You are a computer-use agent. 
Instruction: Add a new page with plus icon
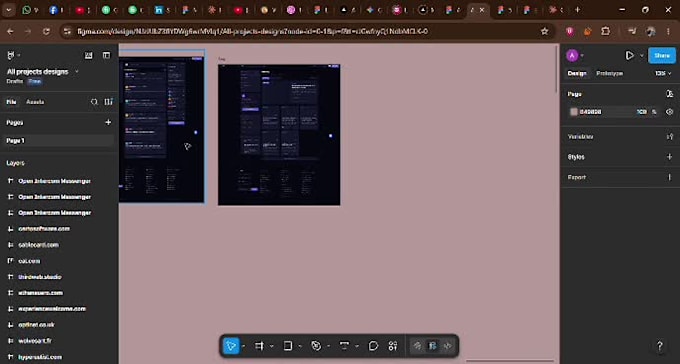[x=108, y=122]
